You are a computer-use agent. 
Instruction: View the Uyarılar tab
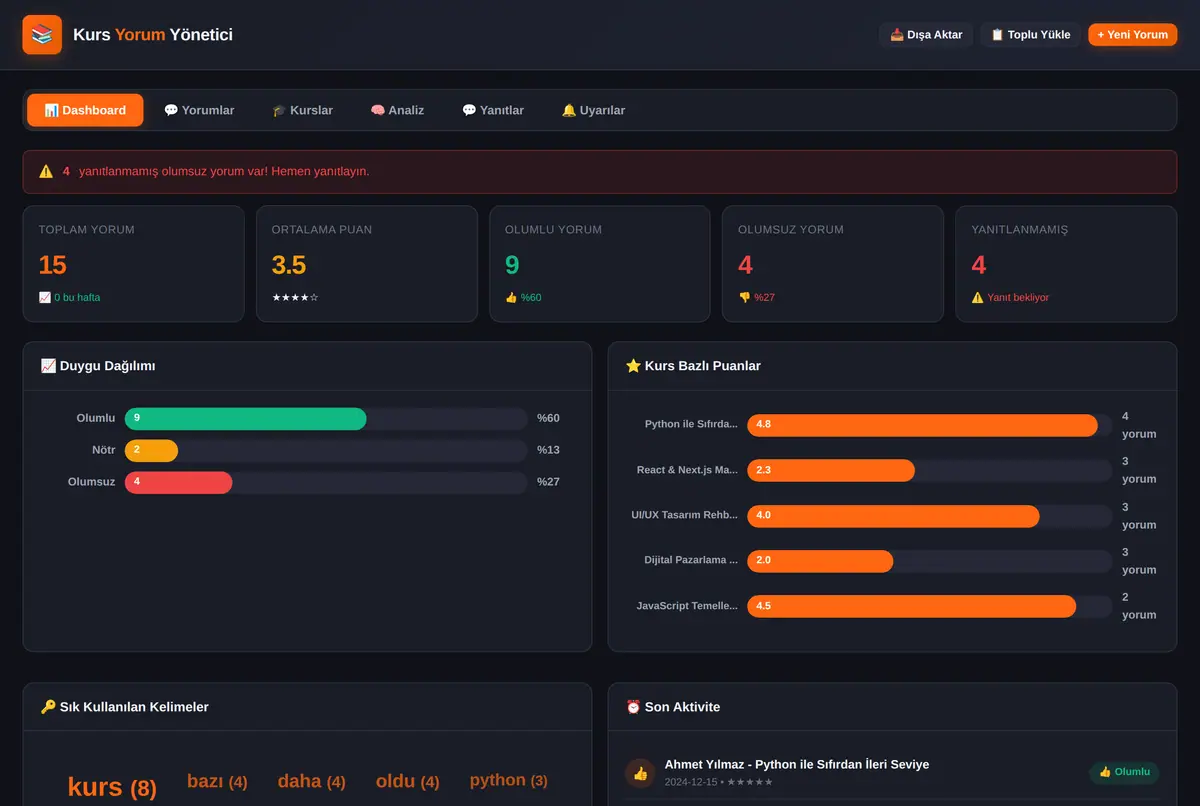click(593, 110)
